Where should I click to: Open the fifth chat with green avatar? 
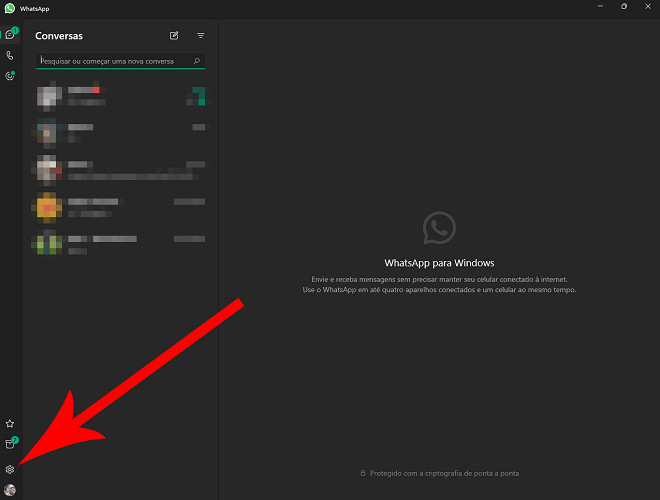(x=120, y=245)
